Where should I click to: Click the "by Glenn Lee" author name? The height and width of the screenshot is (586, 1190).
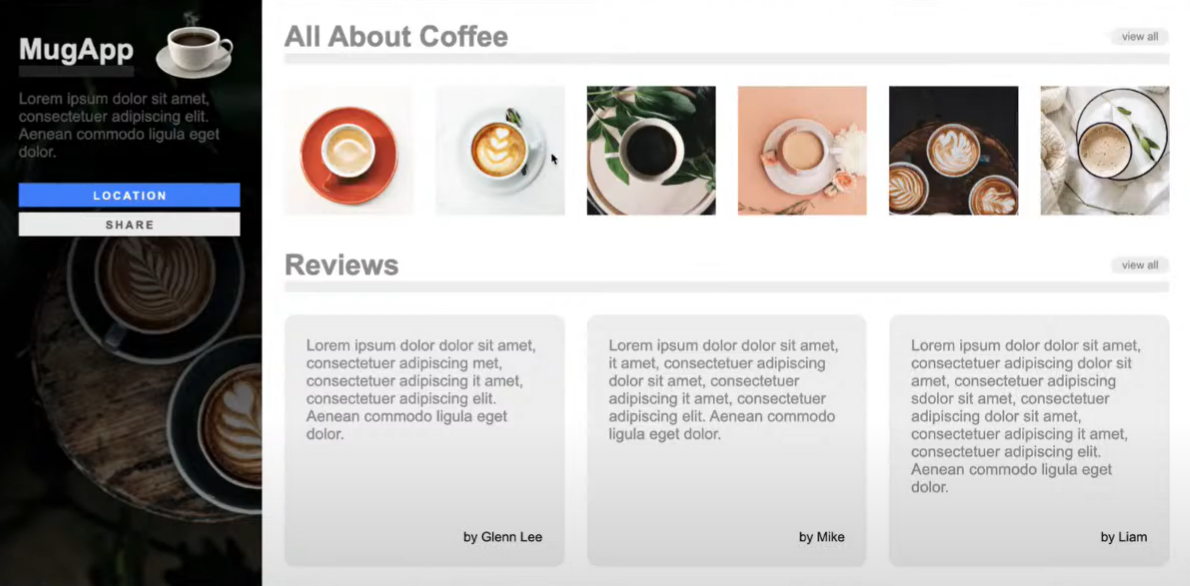point(502,537)
